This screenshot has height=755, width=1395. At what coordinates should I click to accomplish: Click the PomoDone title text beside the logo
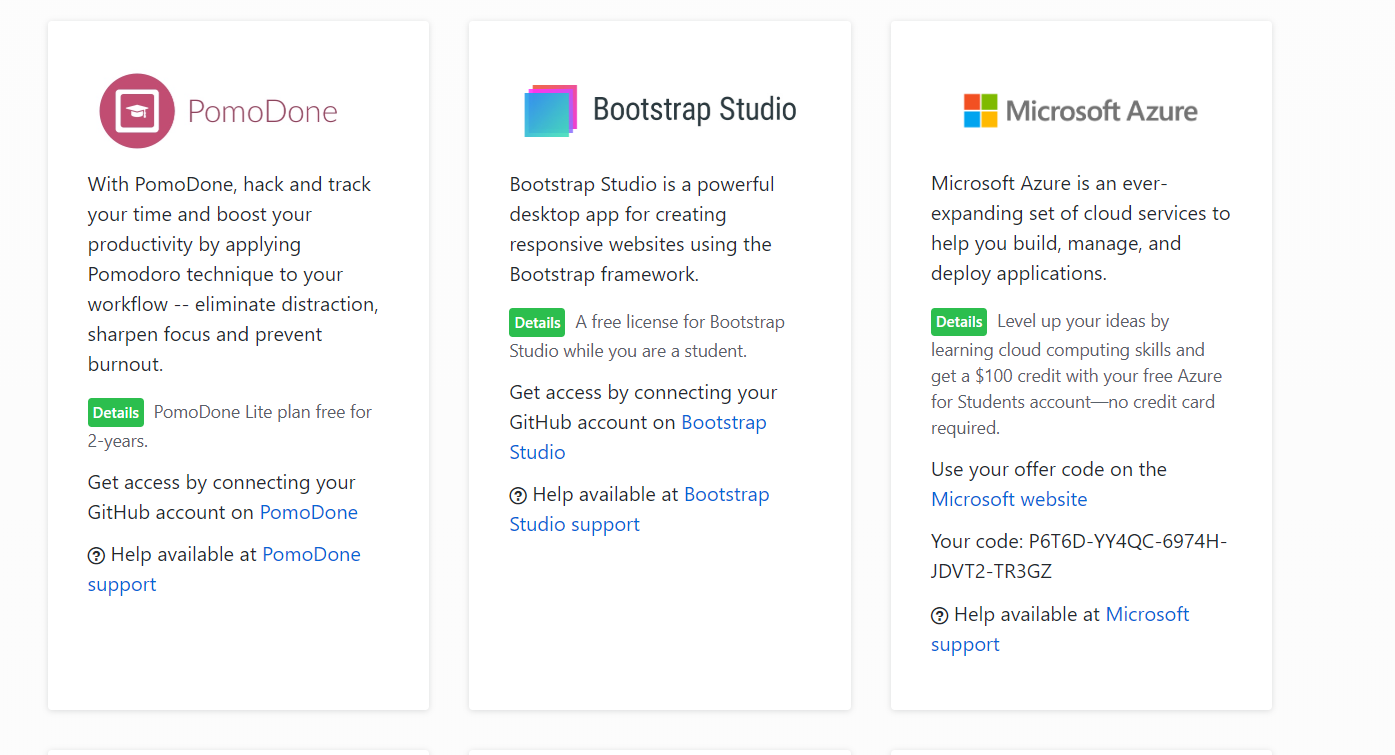tap(263, 111)
